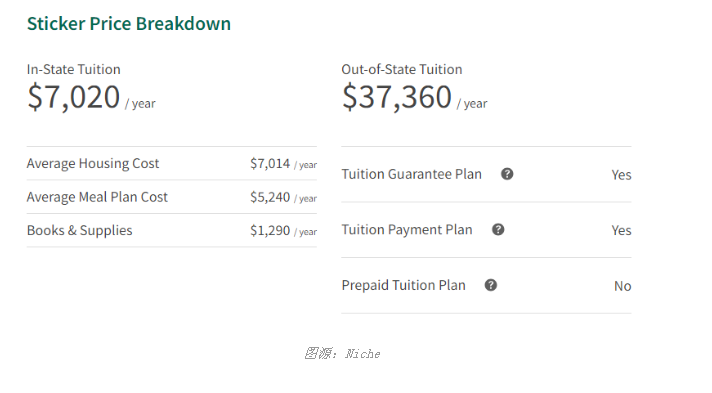Viewport: 712px width, 393px height.
Task: Select the Average Meal Plan Cost label
Action: [97, 197]
